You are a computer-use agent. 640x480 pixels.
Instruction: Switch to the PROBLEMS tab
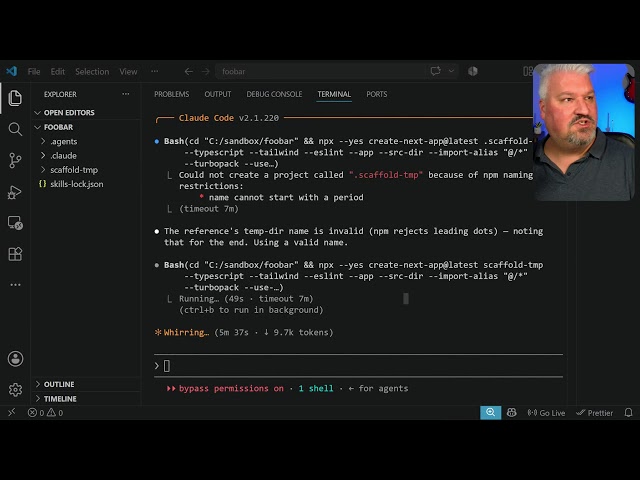[x=171, y=94]
